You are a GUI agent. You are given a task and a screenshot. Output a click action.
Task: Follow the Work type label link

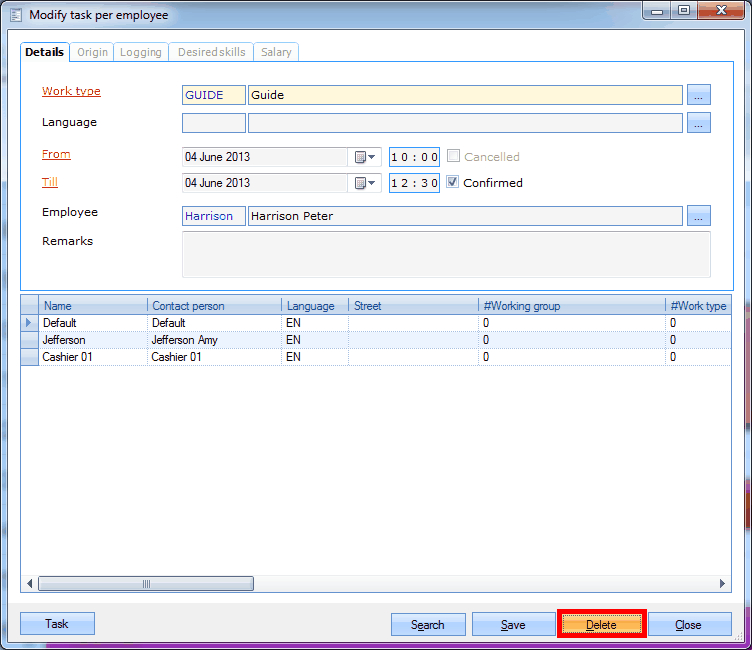point(71,91)
